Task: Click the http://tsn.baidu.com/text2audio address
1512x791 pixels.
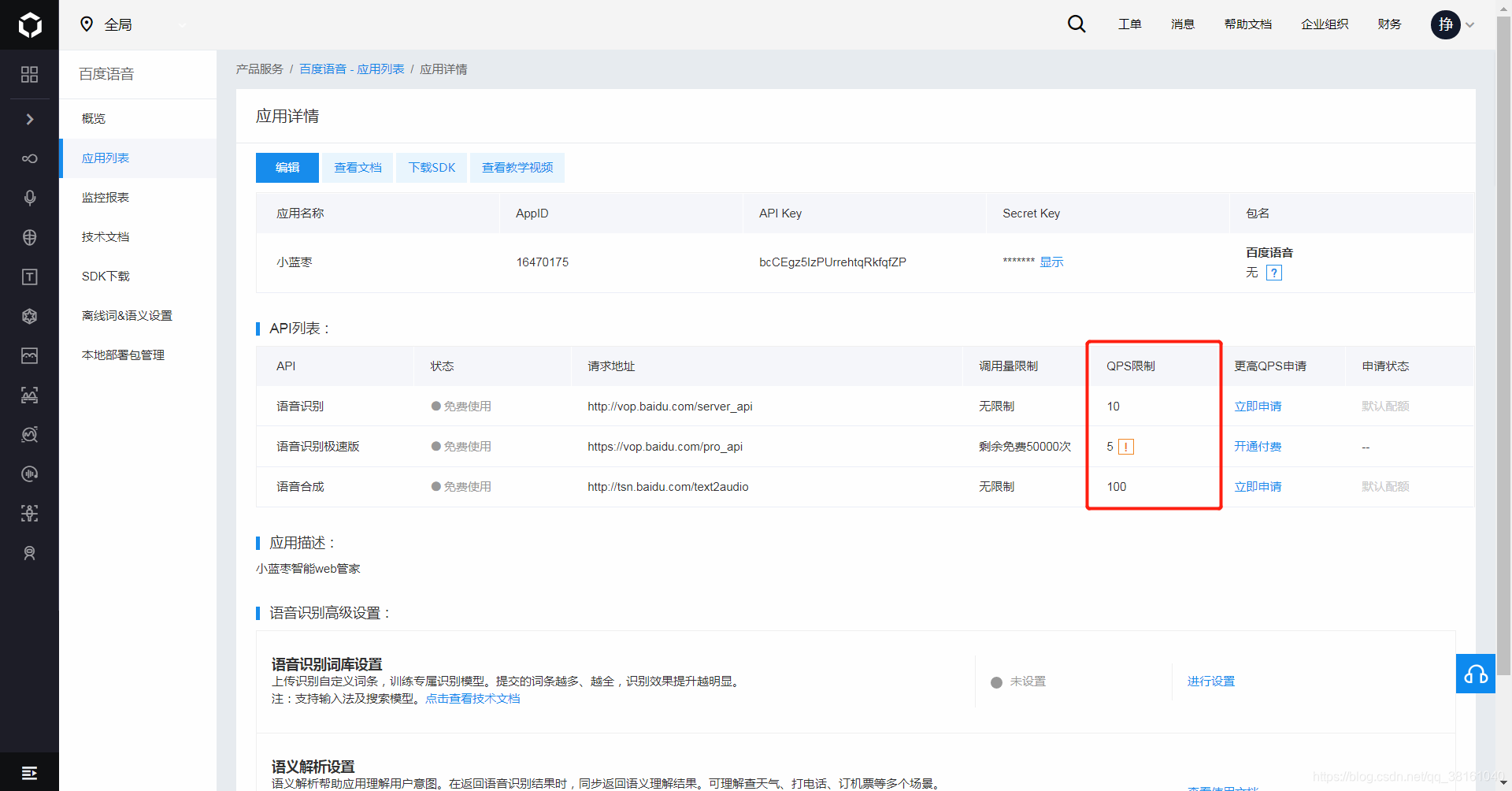Action: [x=668, y=487]
